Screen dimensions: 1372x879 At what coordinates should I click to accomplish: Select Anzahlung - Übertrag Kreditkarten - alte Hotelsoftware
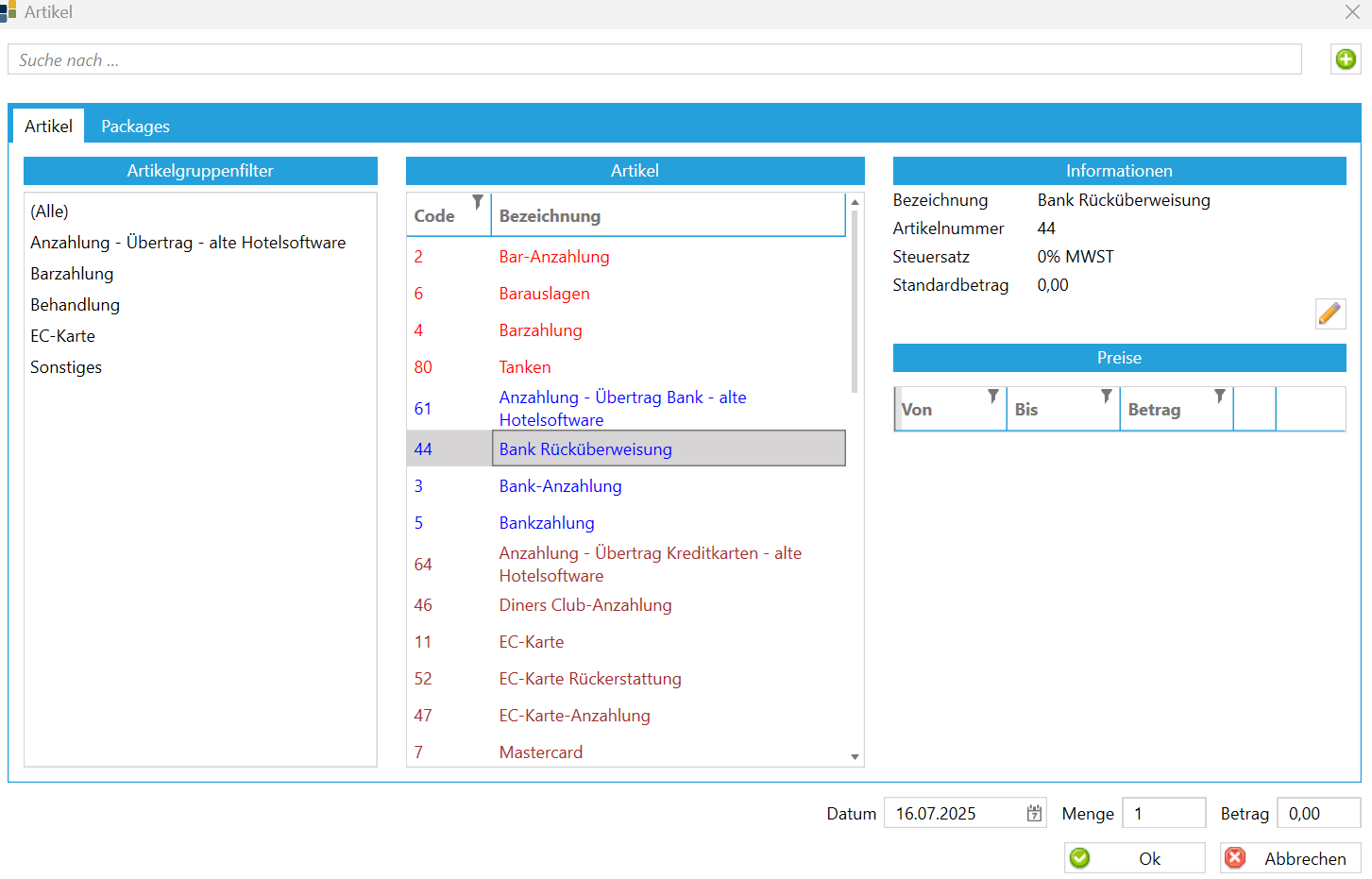(651, 565)
